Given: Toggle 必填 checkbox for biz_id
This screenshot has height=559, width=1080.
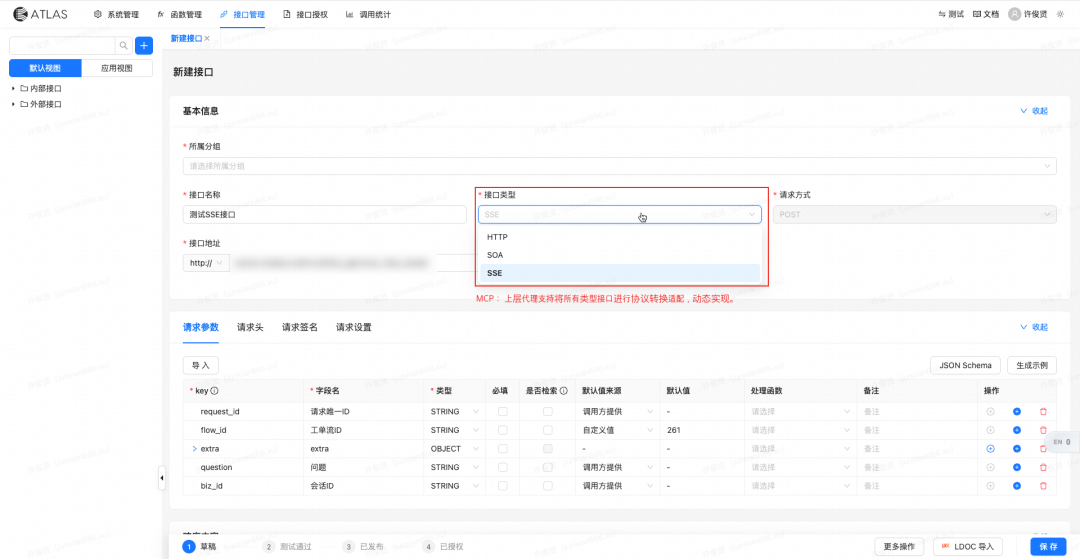Looking at the screenshot, I should [503, 486].
